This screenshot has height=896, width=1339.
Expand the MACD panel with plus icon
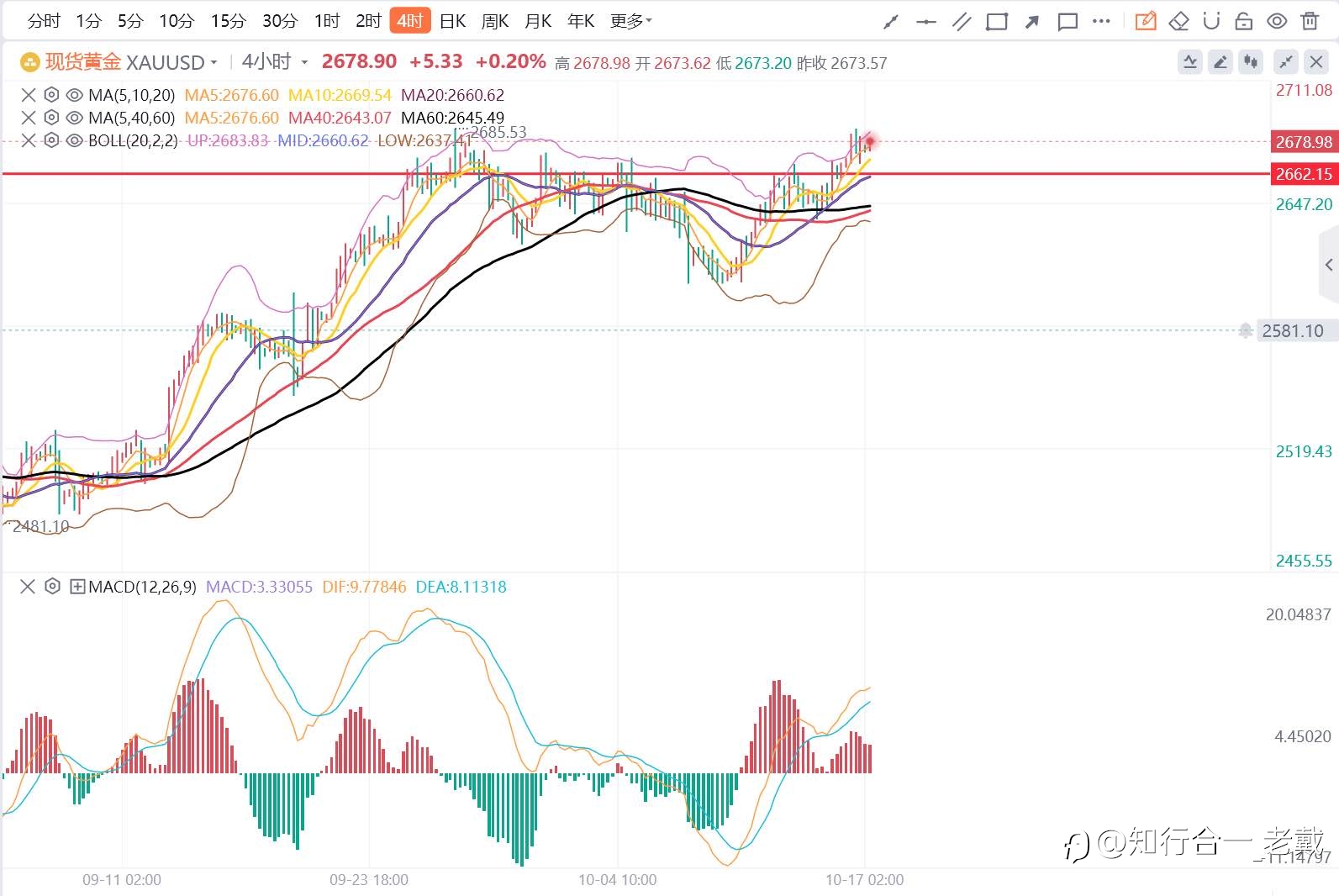[x=77, y=587]
